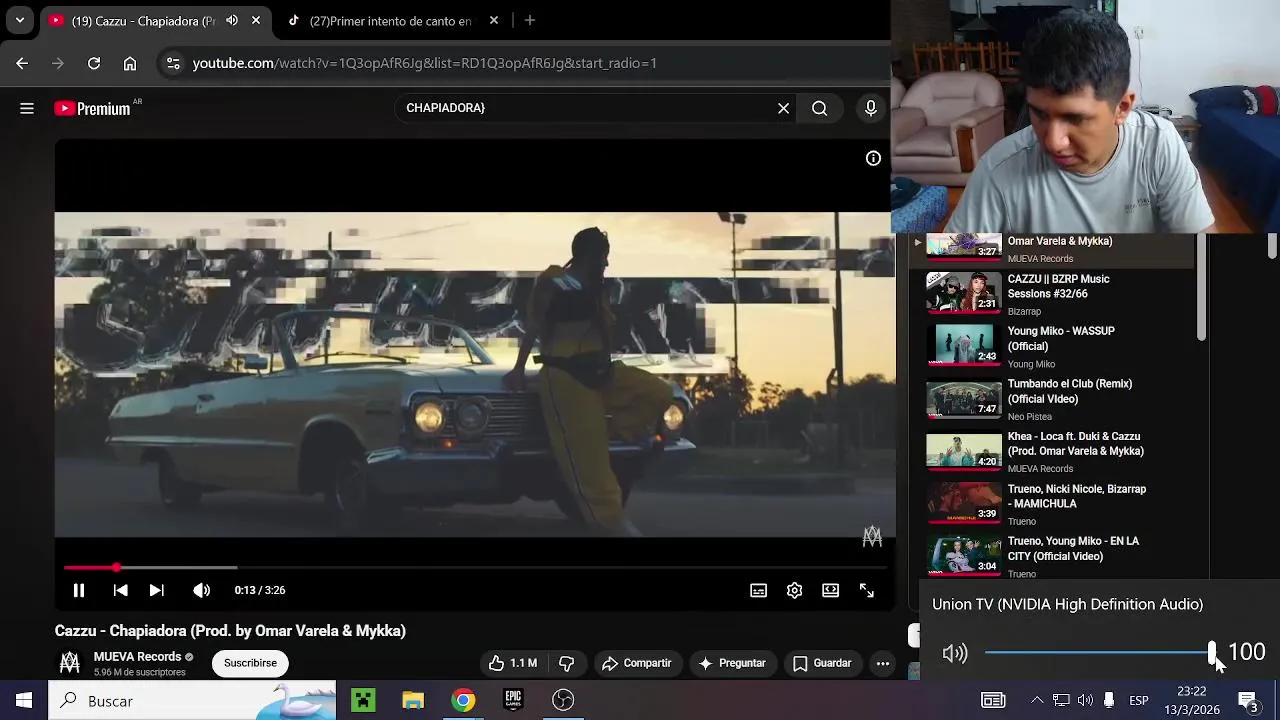Open the YouTube hamburger guide menu
This screenshot has width=1280, height=720.
27,108
